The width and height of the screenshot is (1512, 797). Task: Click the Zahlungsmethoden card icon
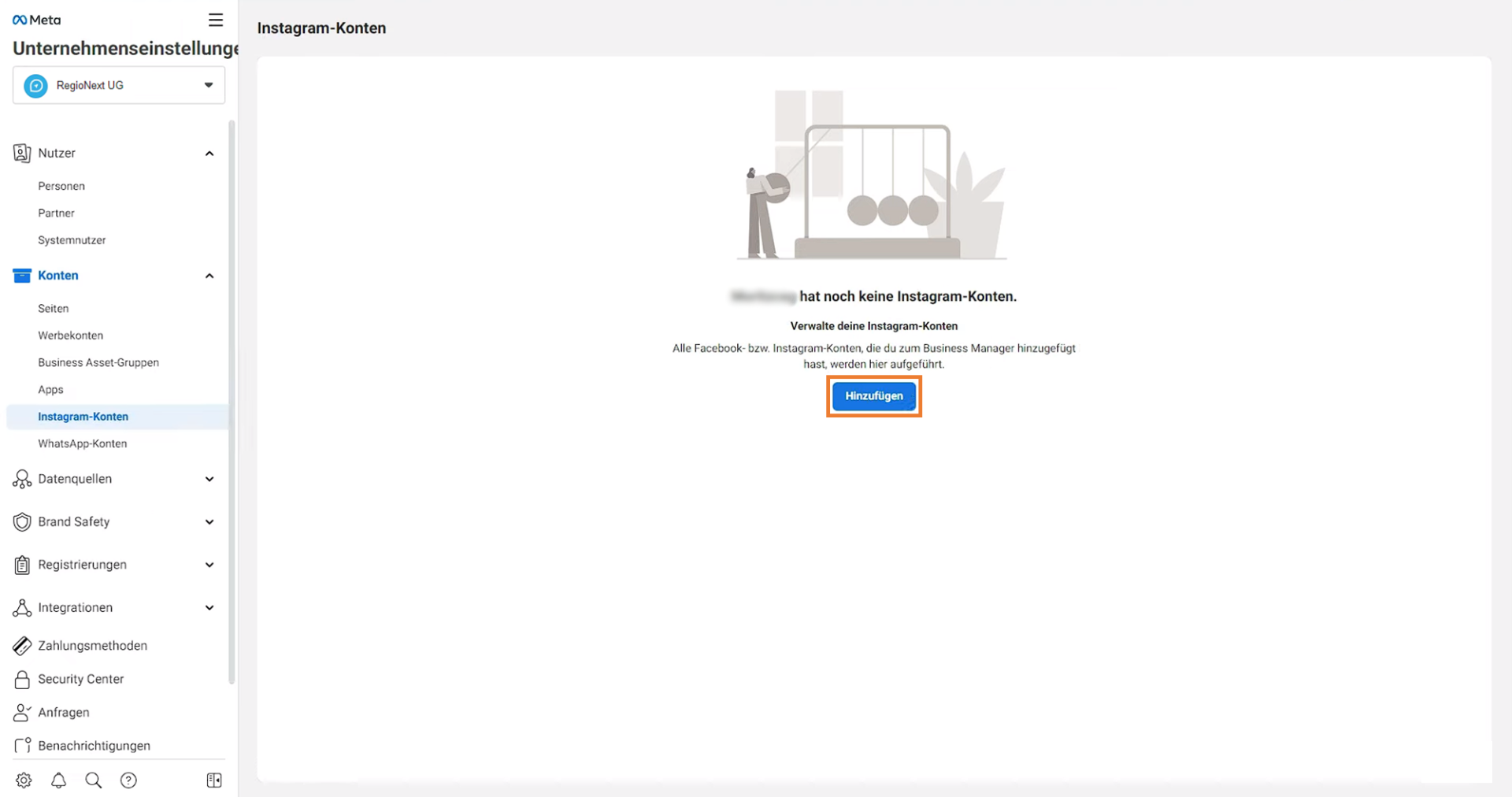tap(22, 646)
